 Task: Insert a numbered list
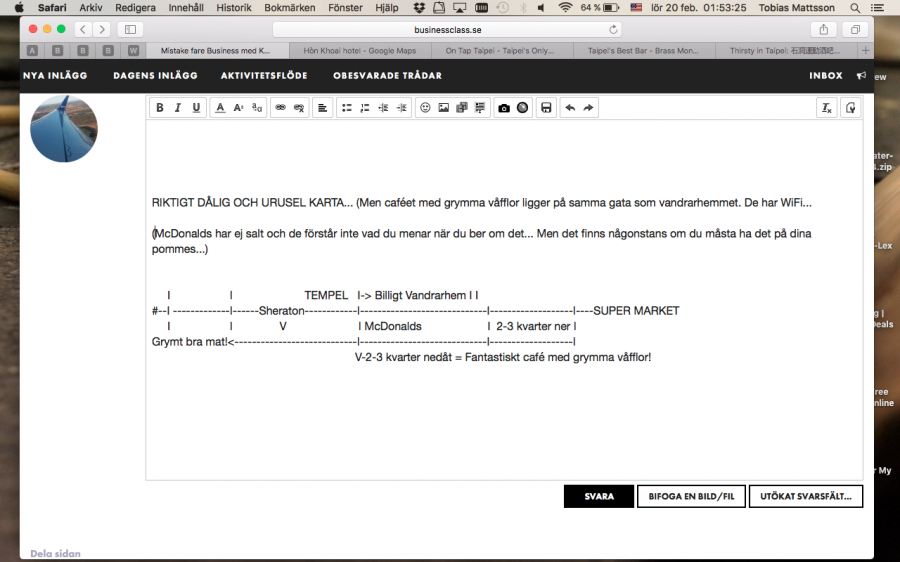(x=365, y=108)
